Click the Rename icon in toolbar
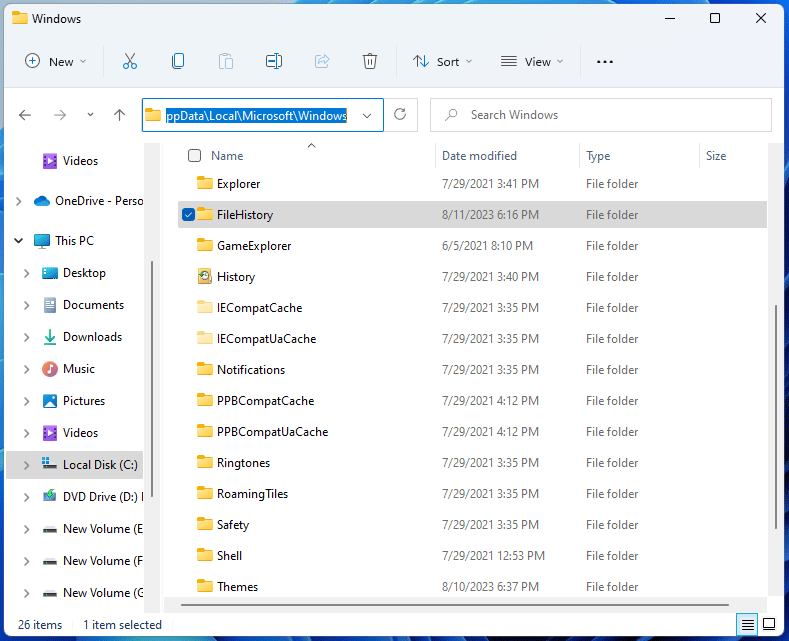 274,61
